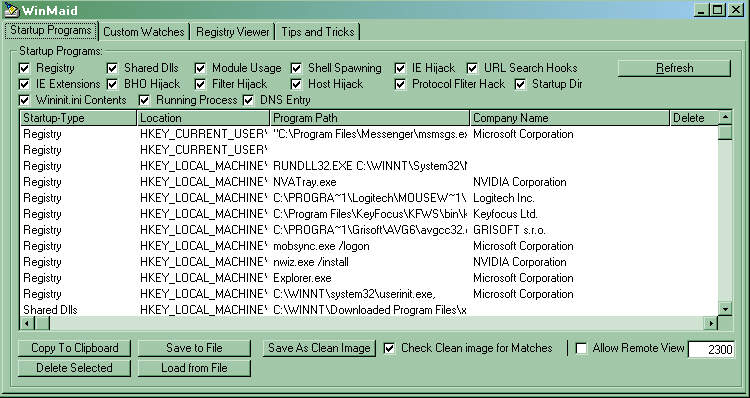Click the horizontal scroll left arrow
This screenshot has height=398, width=750.
pos(27,323)
